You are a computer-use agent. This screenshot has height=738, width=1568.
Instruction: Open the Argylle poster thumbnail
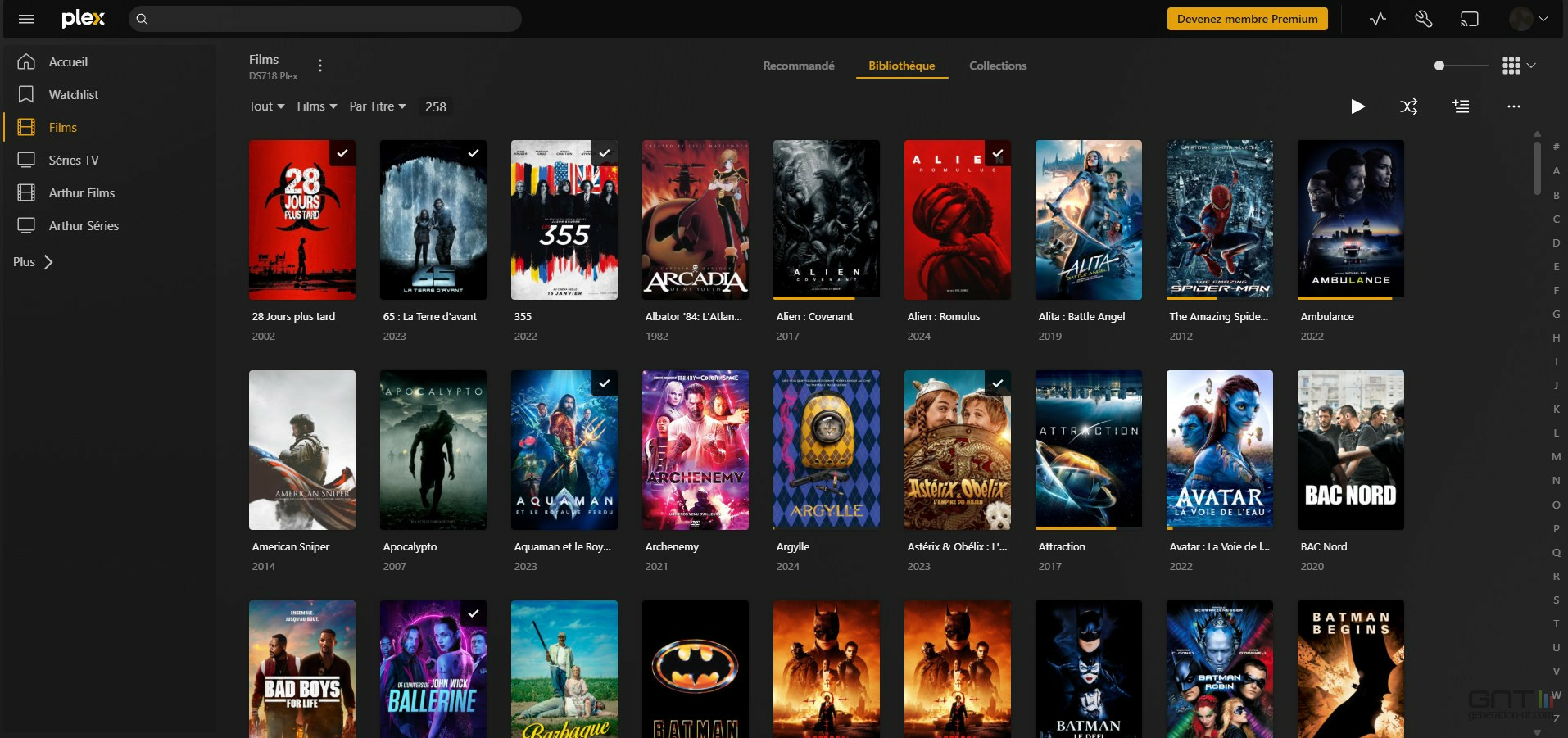coord(827,450)
